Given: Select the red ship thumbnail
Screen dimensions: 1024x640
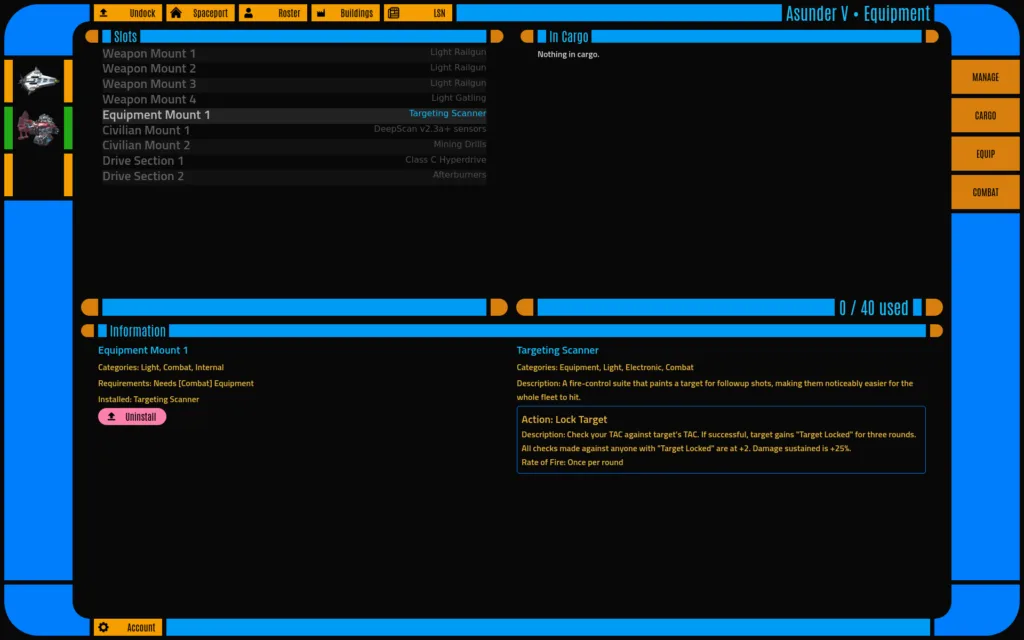Looking at the screenshot, I should click(39, 128).
